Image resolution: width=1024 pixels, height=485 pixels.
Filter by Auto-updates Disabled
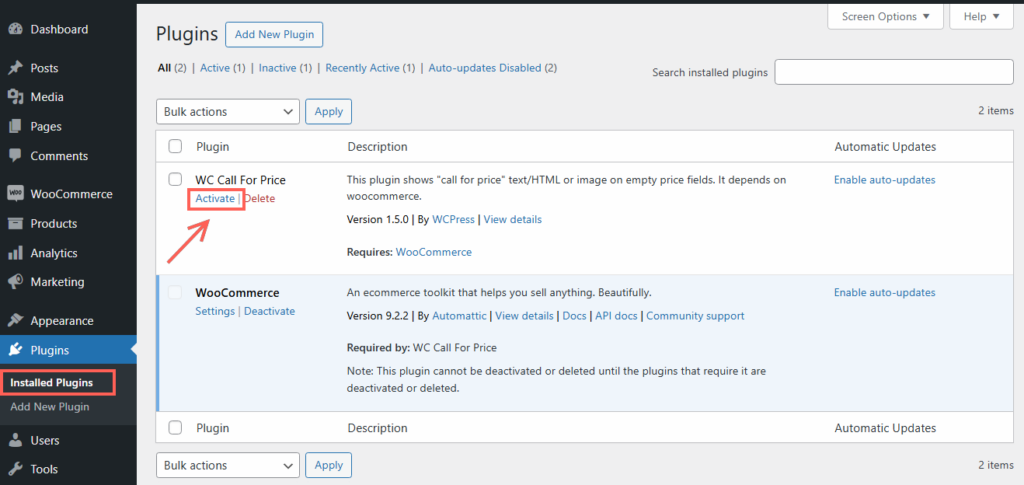(485, 68)
